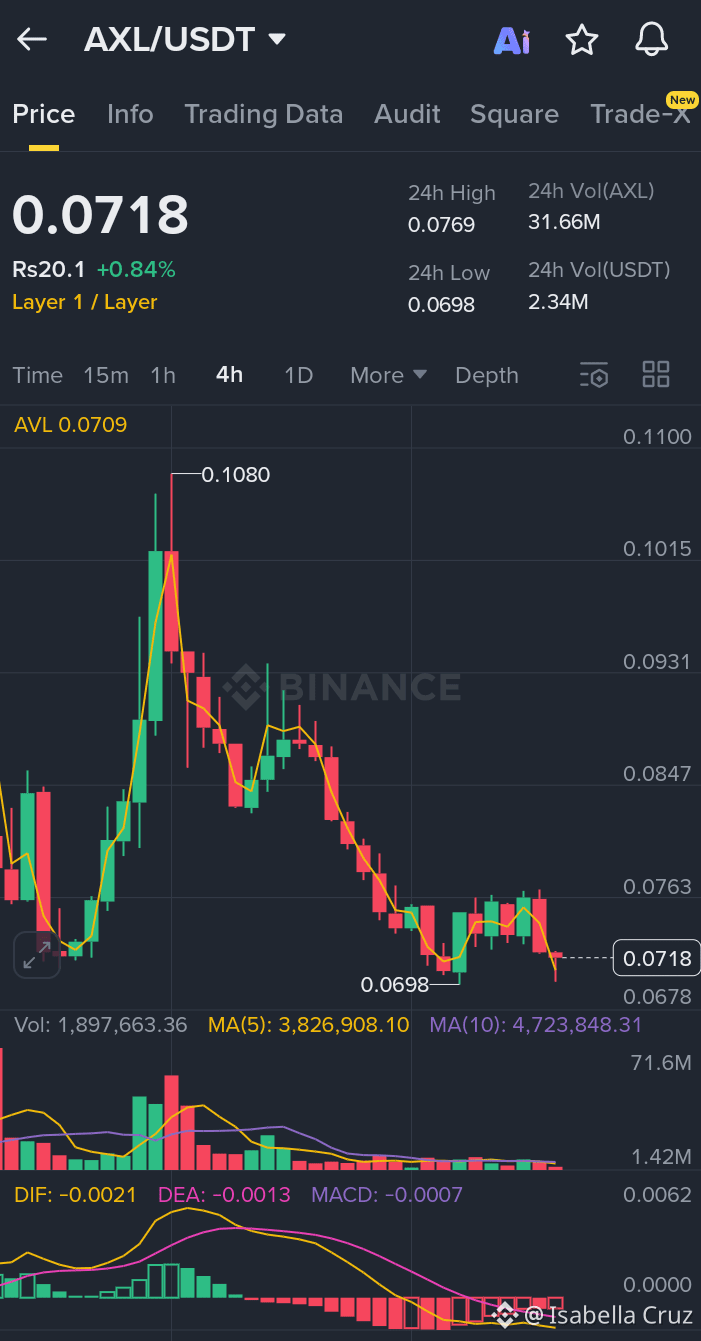The image size is (701, 1341).
Task: Open the AXL/USDT pair selector dropdown
Action: click(185, 40)
